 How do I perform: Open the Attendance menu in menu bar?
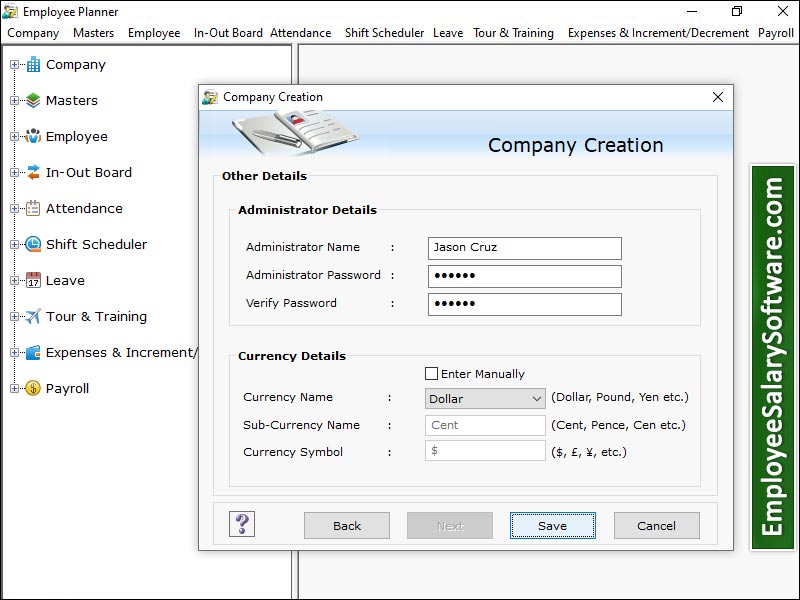pyautogui.click(x=300, y=33)
